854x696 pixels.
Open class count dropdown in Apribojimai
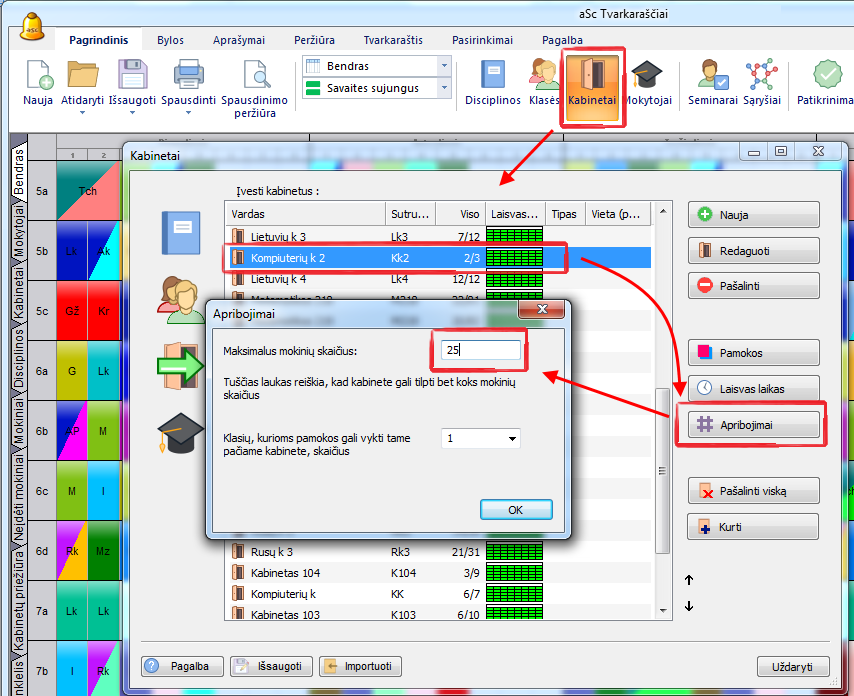pyautogui.click(x=513, y=438)
